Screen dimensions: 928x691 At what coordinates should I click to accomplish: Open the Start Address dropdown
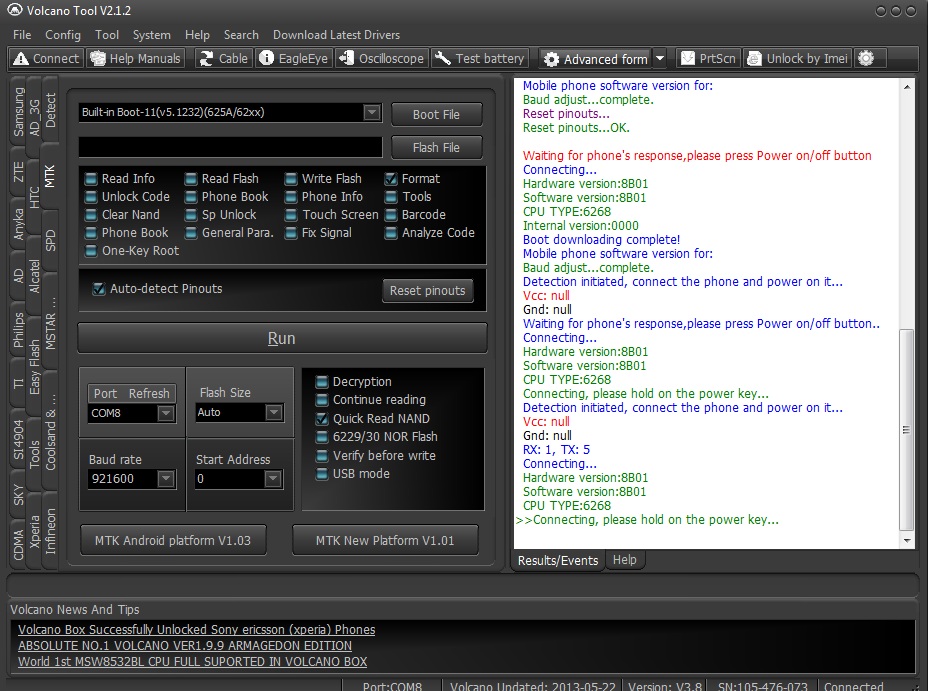[273, 479]
